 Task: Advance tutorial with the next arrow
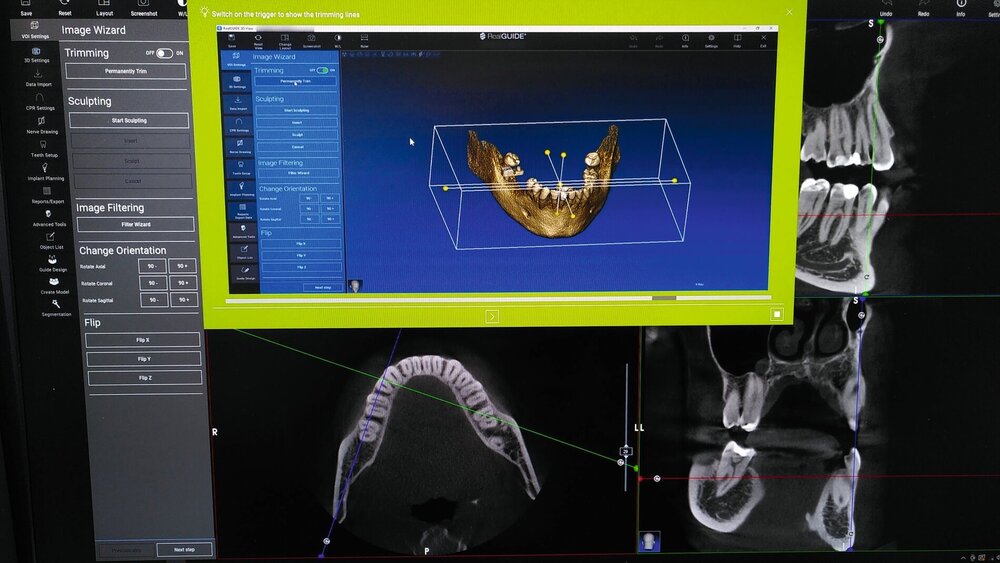492,316
